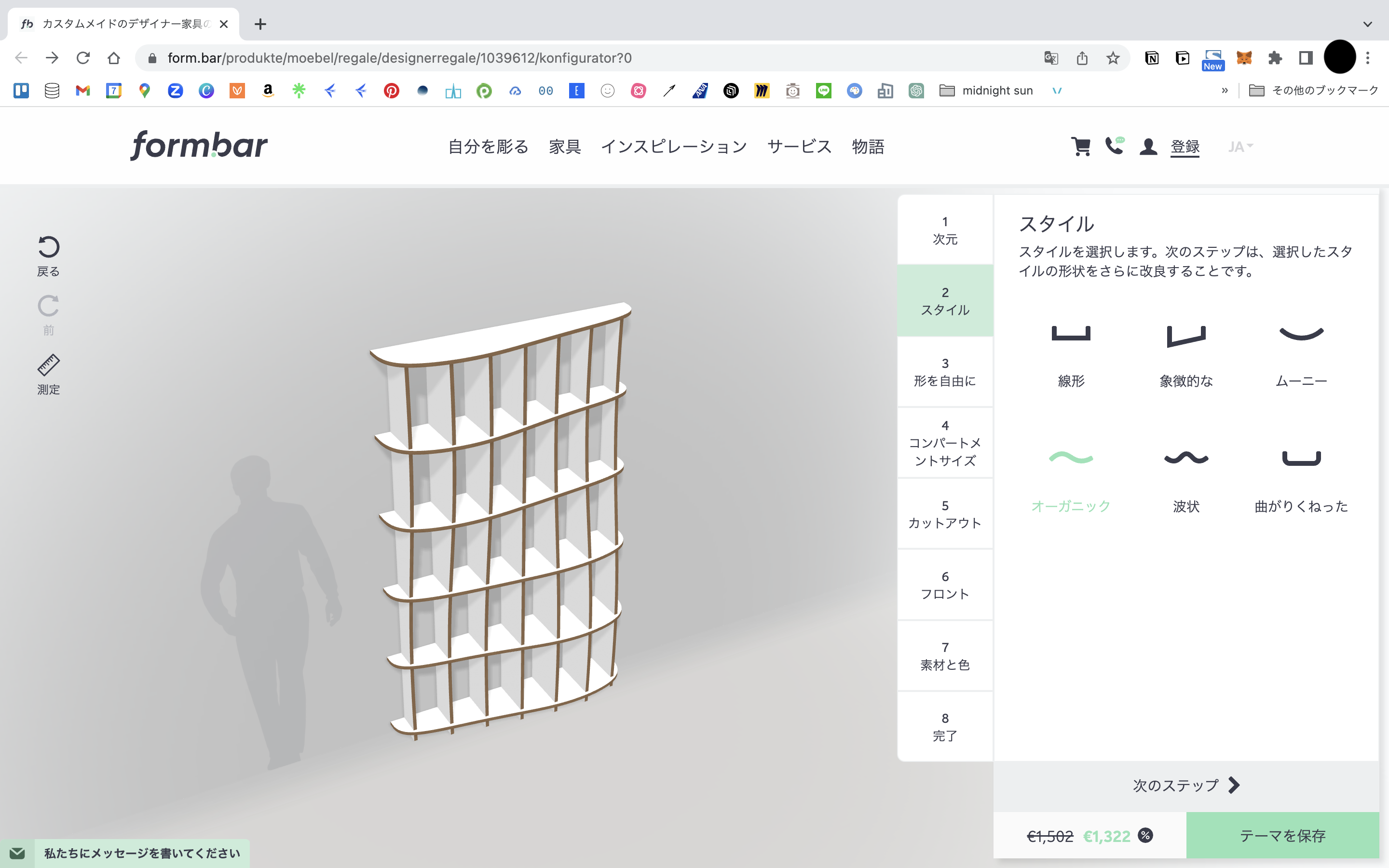Open Gmail bookmark

82,90
